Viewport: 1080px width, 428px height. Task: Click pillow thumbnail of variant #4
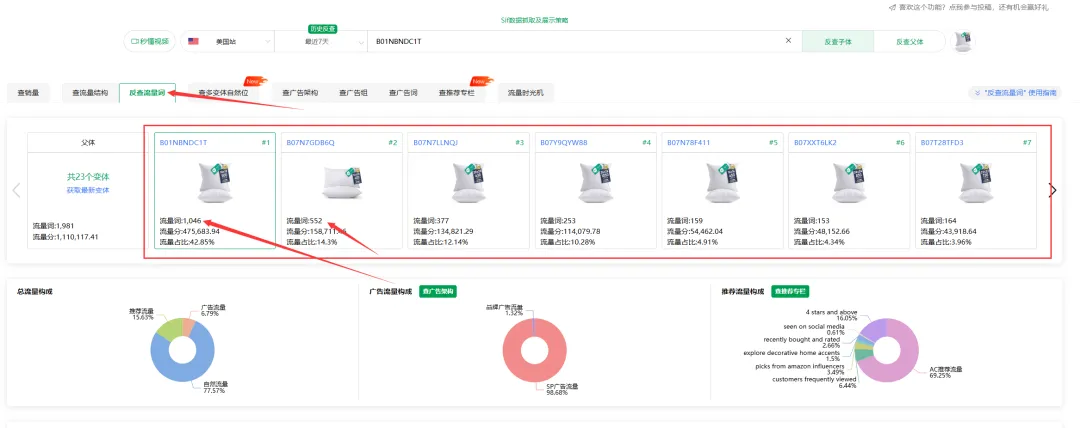pyautogui.click(x=595, y=182)
